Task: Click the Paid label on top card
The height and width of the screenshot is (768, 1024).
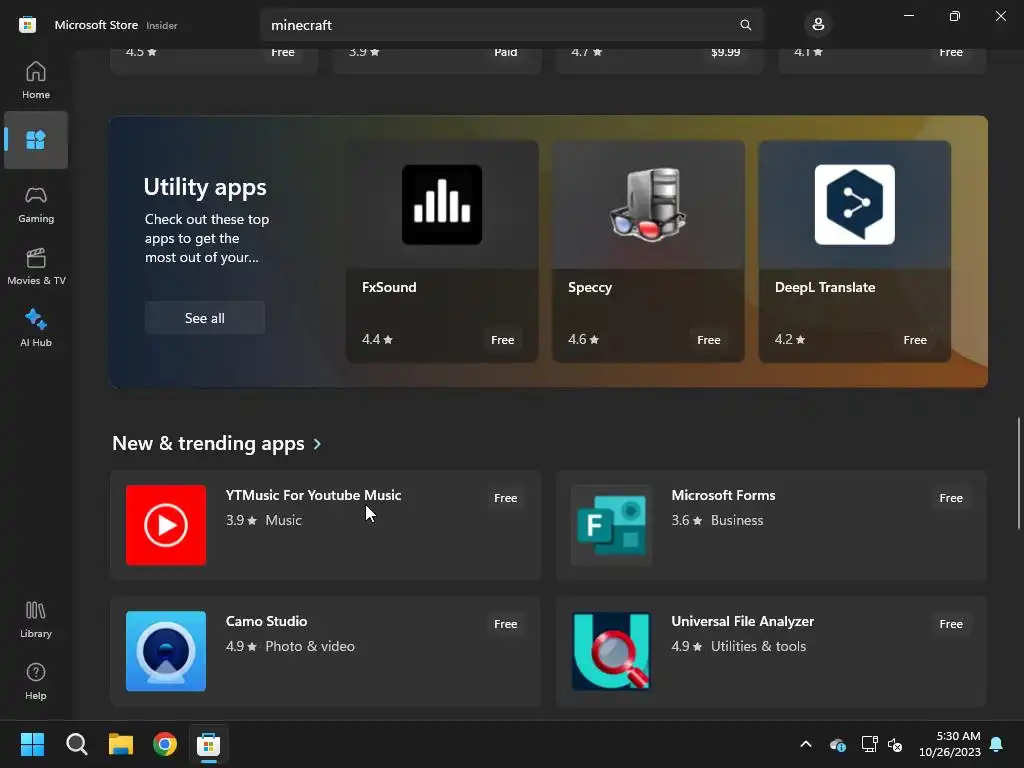Action: 505,52
